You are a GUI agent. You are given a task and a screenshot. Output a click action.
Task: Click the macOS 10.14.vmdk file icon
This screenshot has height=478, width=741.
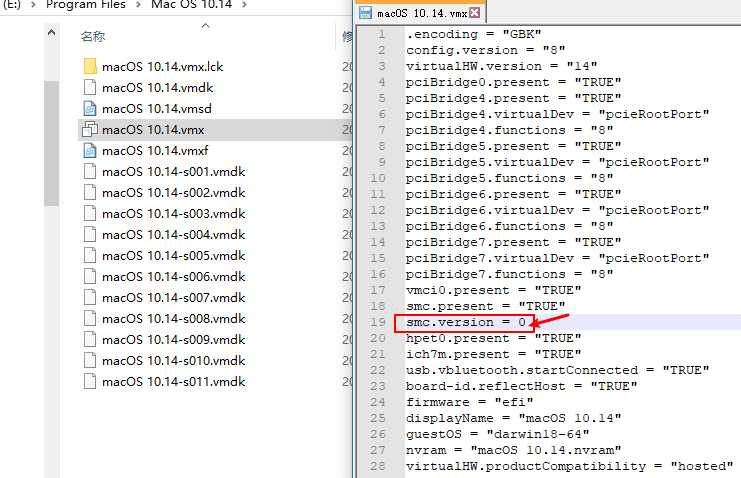coord(90,87)
